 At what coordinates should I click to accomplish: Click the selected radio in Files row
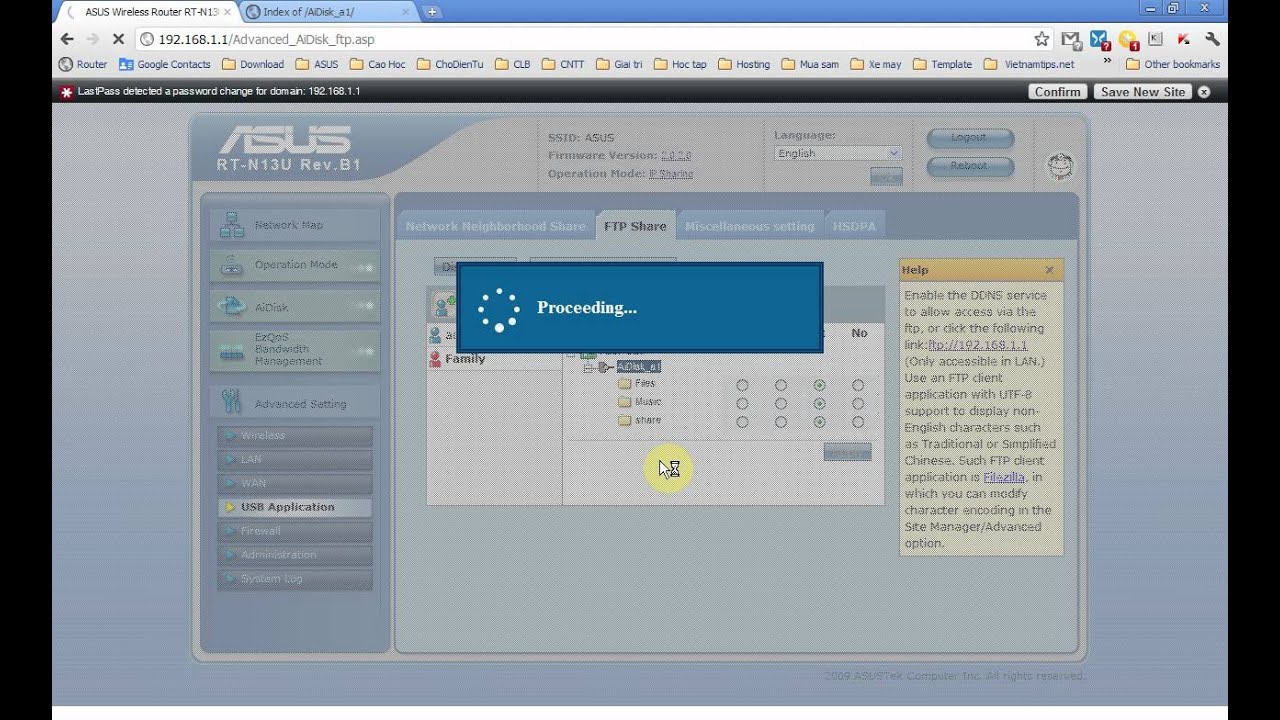[x=819, y=385]
